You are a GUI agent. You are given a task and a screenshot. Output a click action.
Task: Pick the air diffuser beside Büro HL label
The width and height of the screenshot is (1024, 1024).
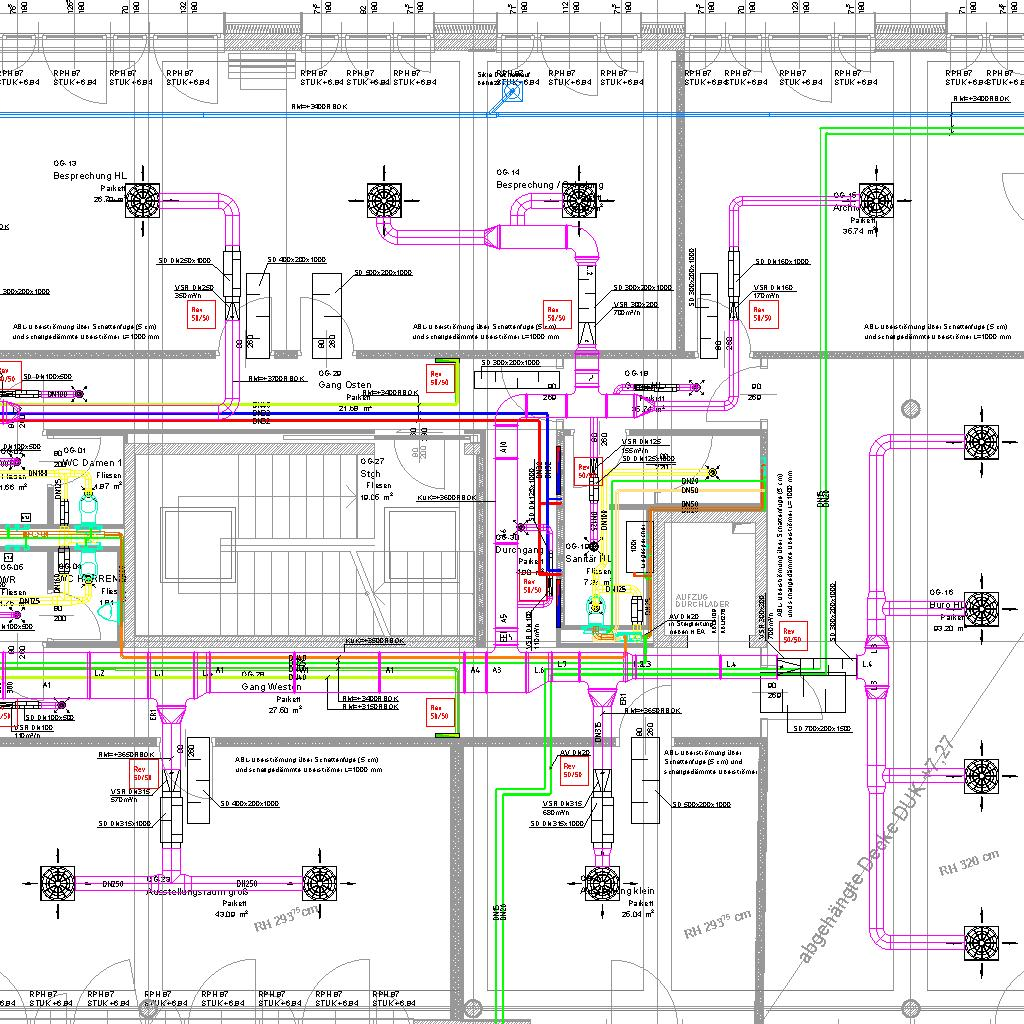[x=981, y=606]
